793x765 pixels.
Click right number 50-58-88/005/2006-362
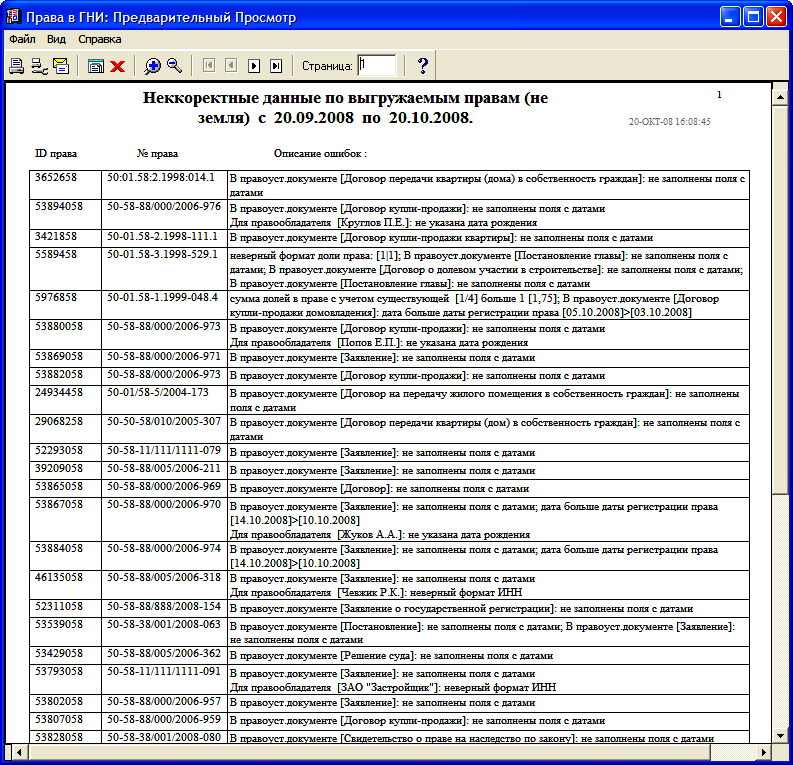point(164,653)
